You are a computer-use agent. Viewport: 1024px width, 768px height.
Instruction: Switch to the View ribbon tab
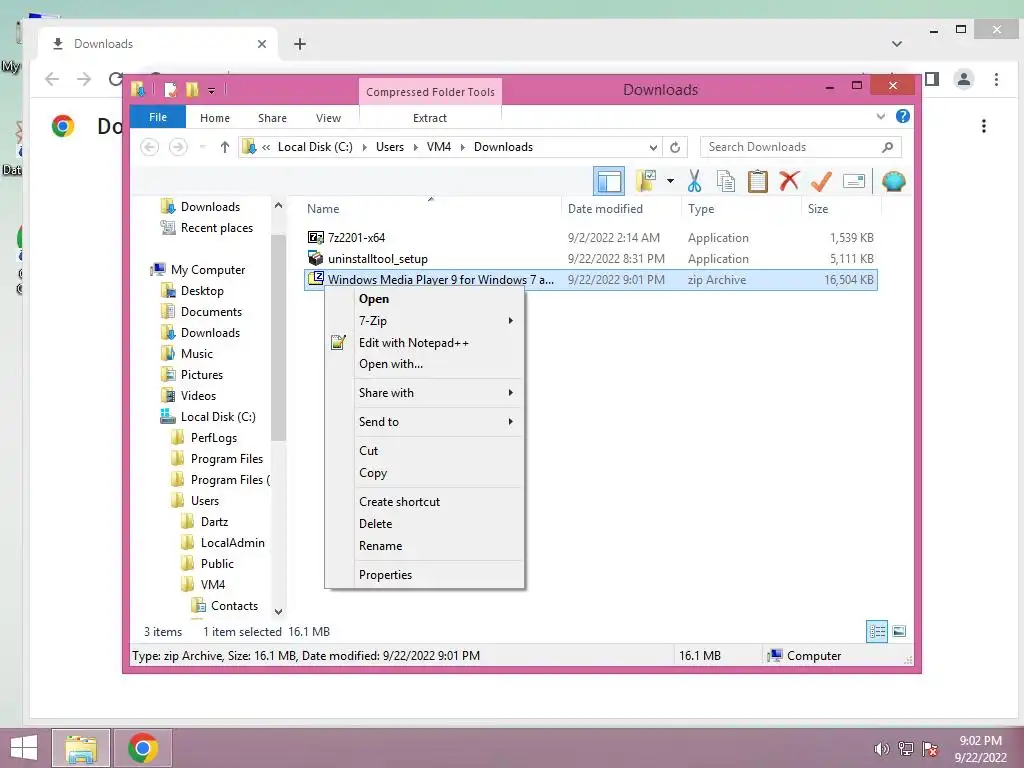[328, 118]
